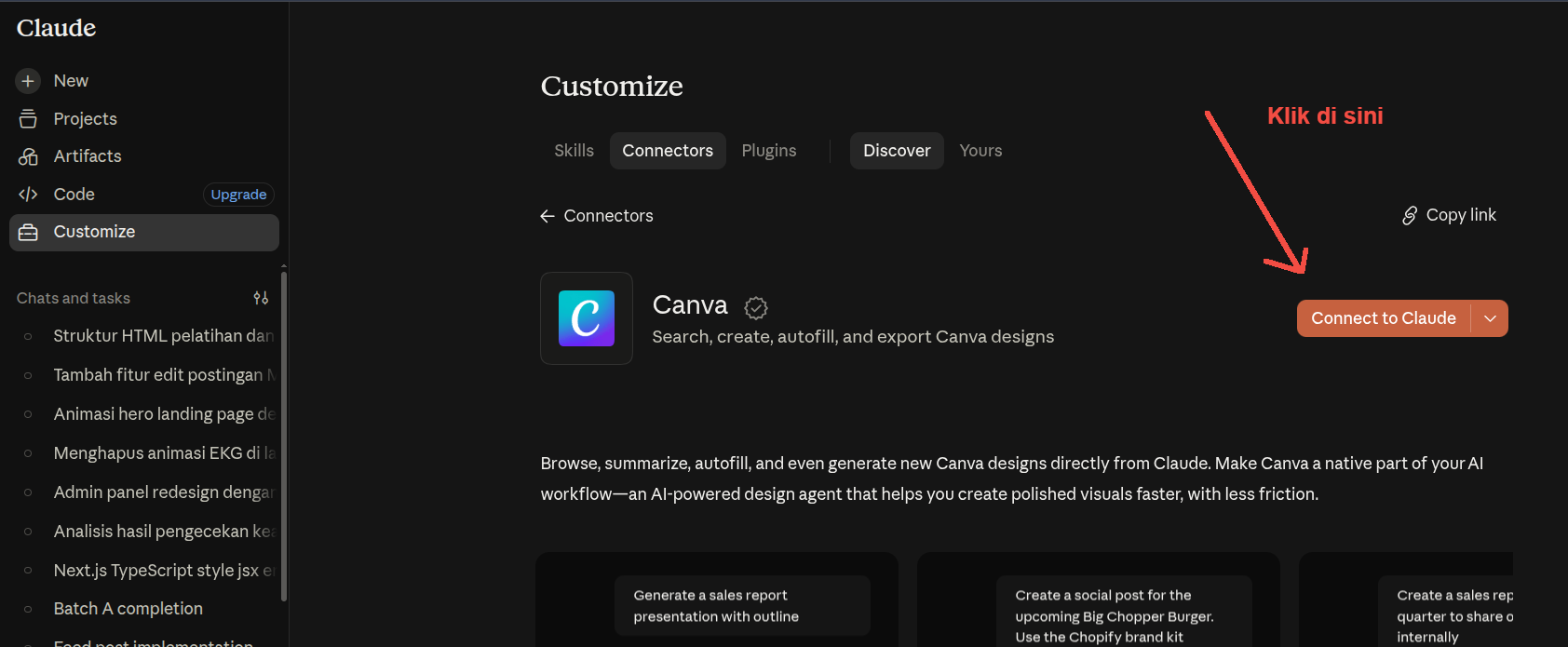The image size is (1568, 647).
Task: Click the status circle beside 'Struktur HTML pelatihan'
Action: point(28,336)
